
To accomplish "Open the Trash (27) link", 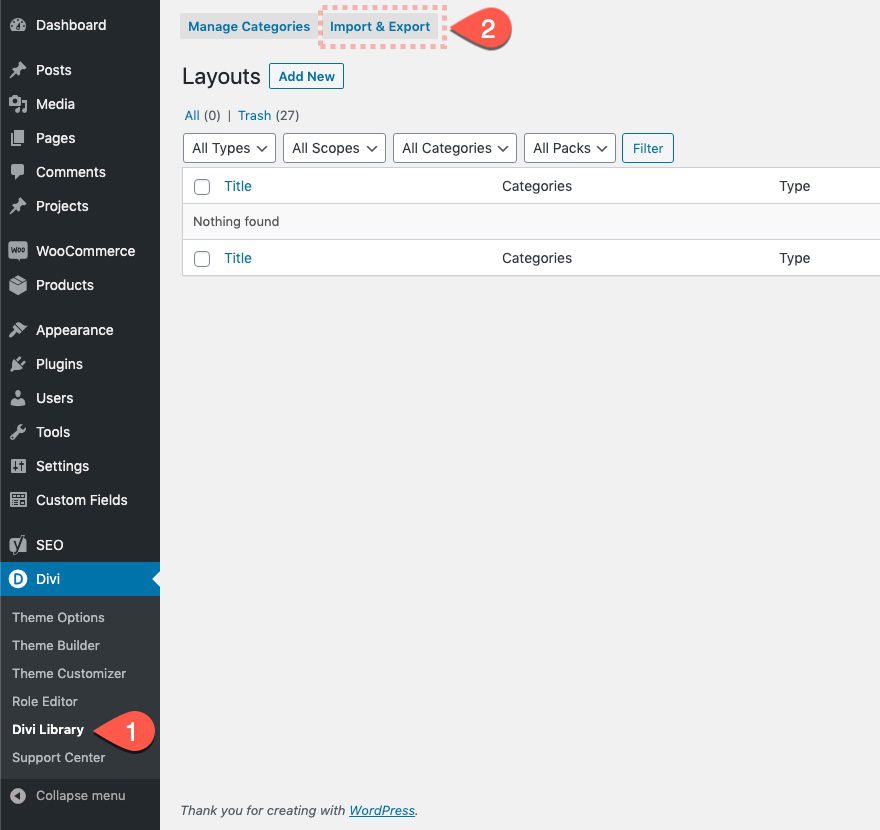I will pyautogui.click(x=254, y=115).
